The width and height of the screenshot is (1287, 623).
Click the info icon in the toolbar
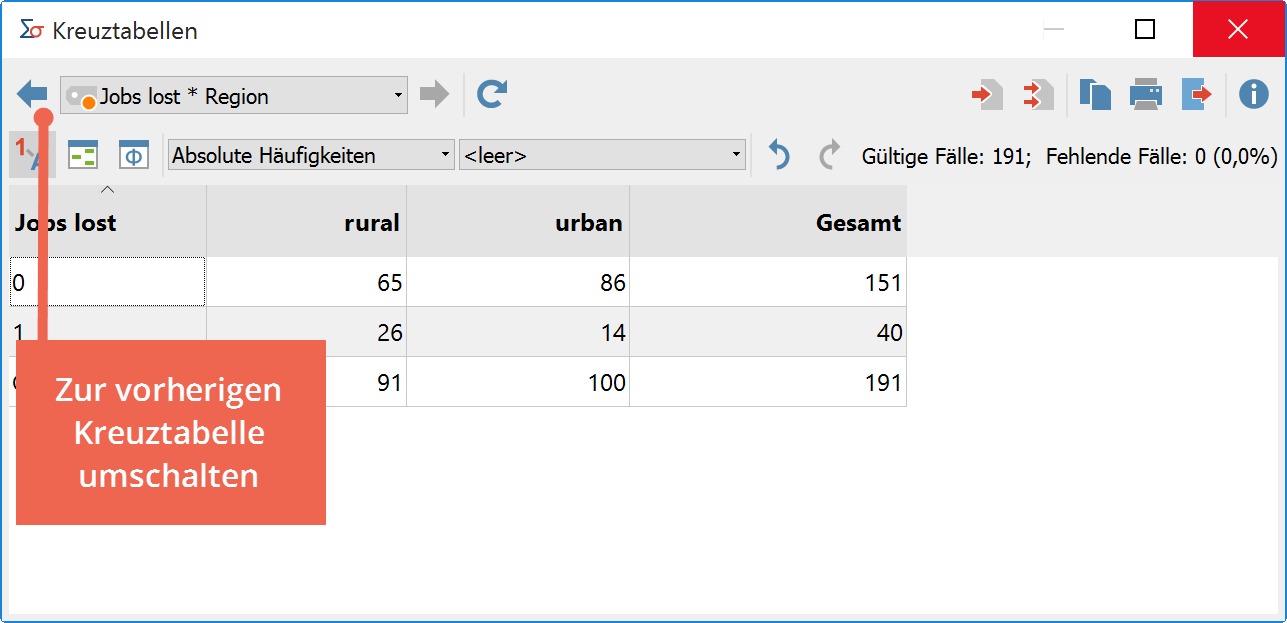(x=1253, y=95)
